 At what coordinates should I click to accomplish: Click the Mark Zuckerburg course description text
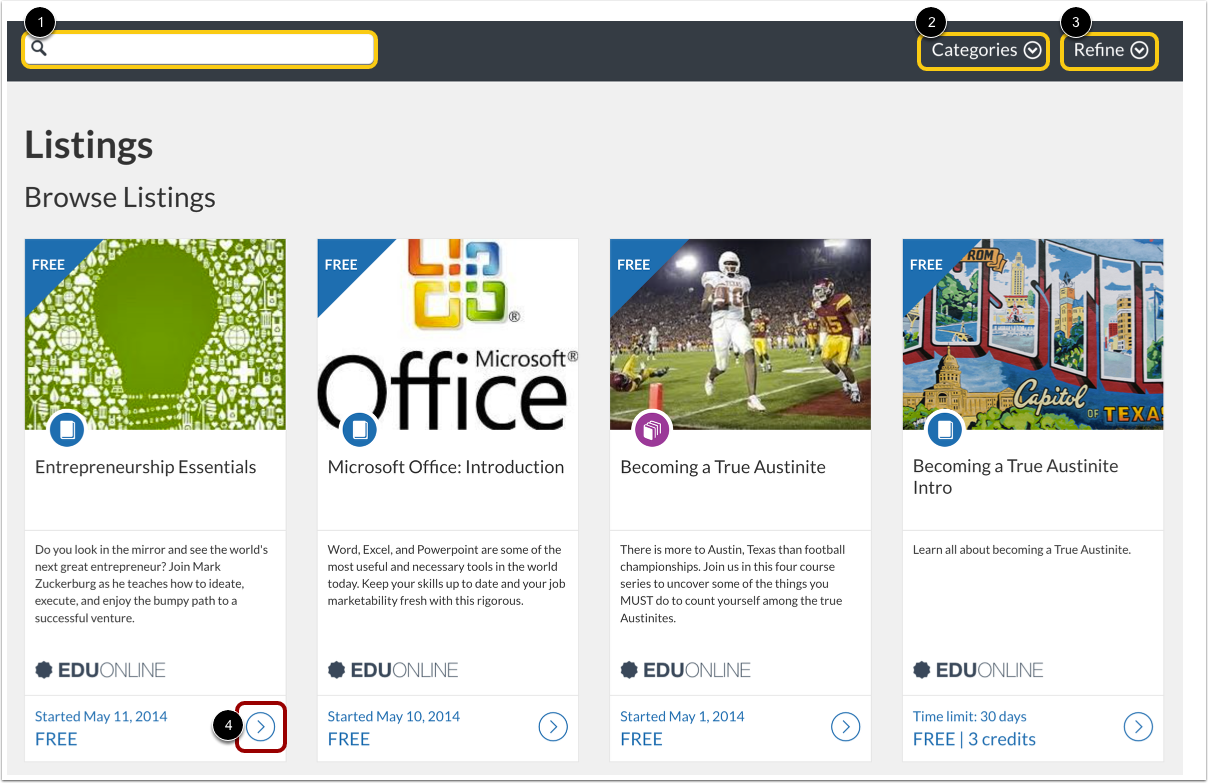pyautogui.click(x=152, y=584)
